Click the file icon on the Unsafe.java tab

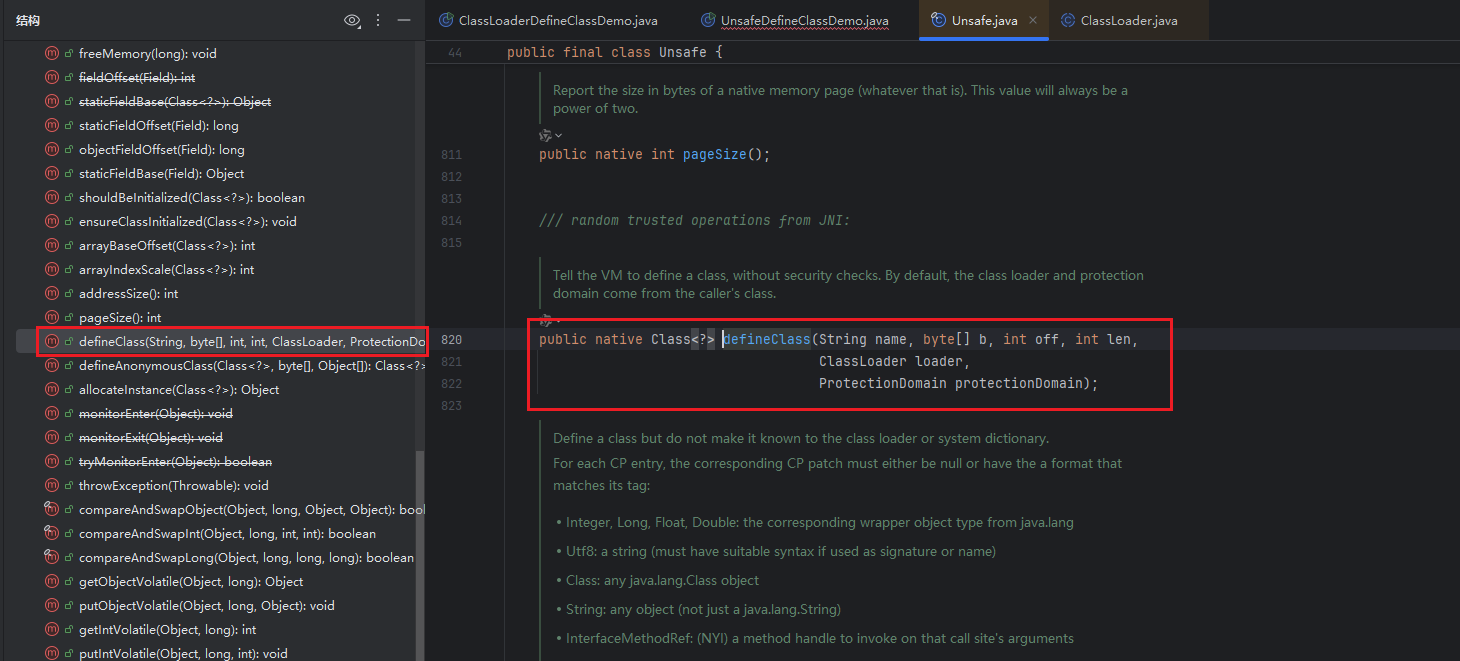[937, 20]
